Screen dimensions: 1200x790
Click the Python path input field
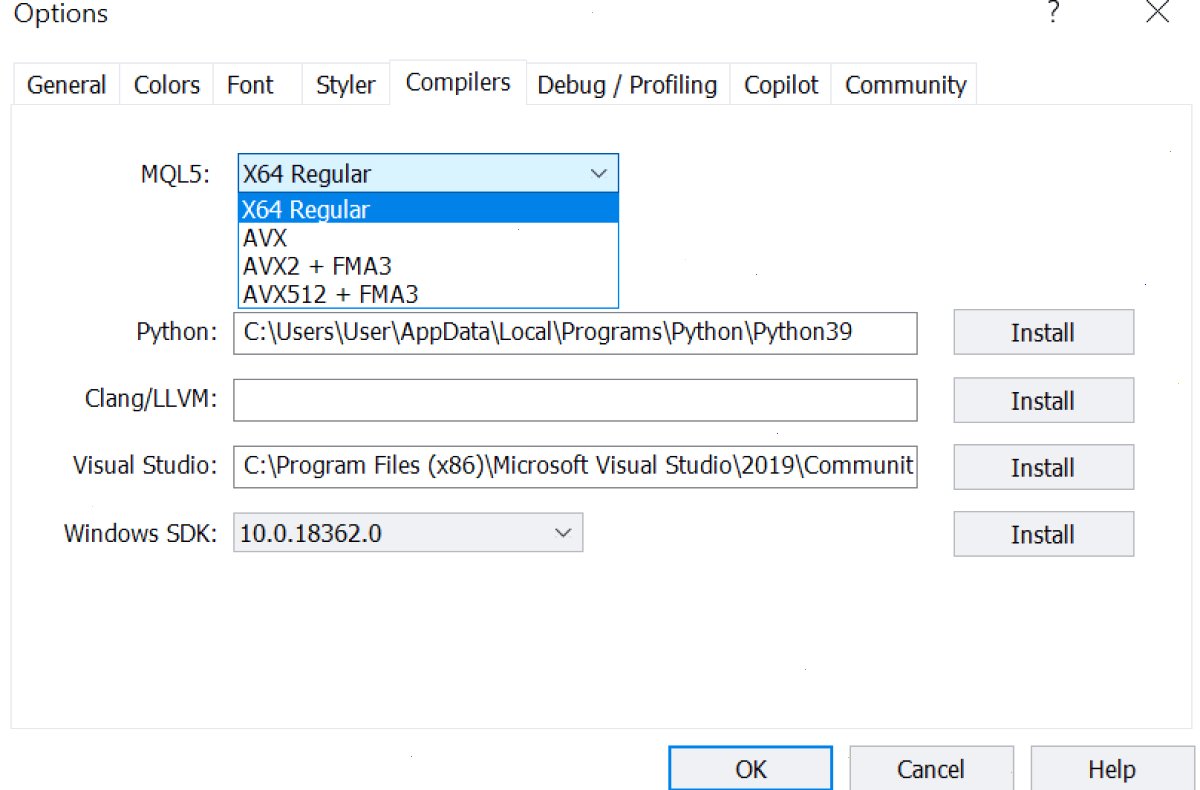tap(575, 332)
